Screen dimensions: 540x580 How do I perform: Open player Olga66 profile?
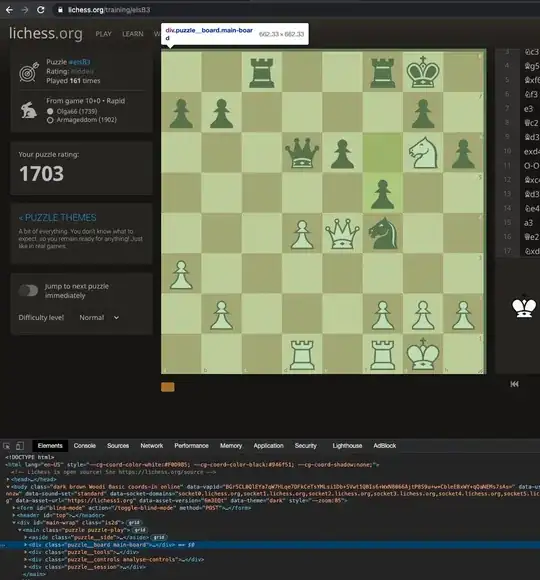77,111
